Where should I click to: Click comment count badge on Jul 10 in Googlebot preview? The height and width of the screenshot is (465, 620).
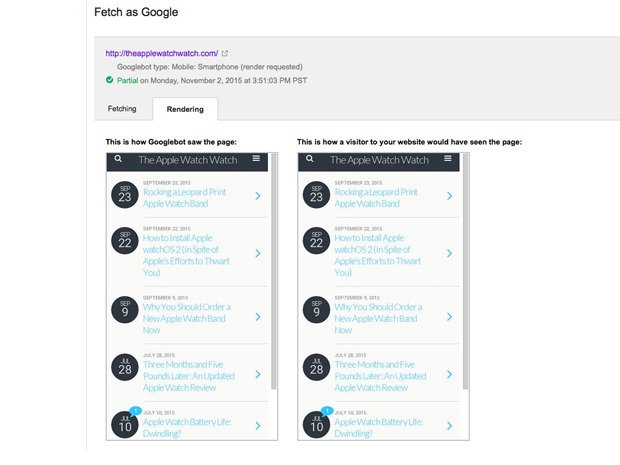(134, 411)
